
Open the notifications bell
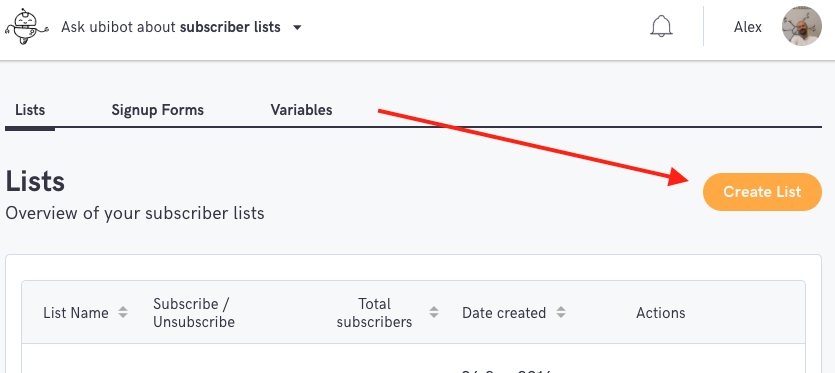click(x=661, y=26)
